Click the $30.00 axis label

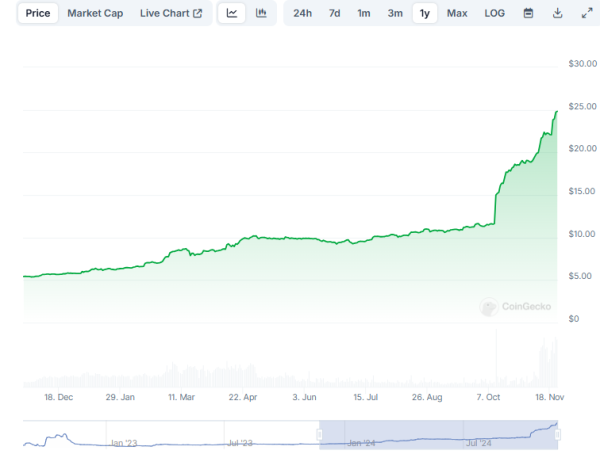(582, 64)
